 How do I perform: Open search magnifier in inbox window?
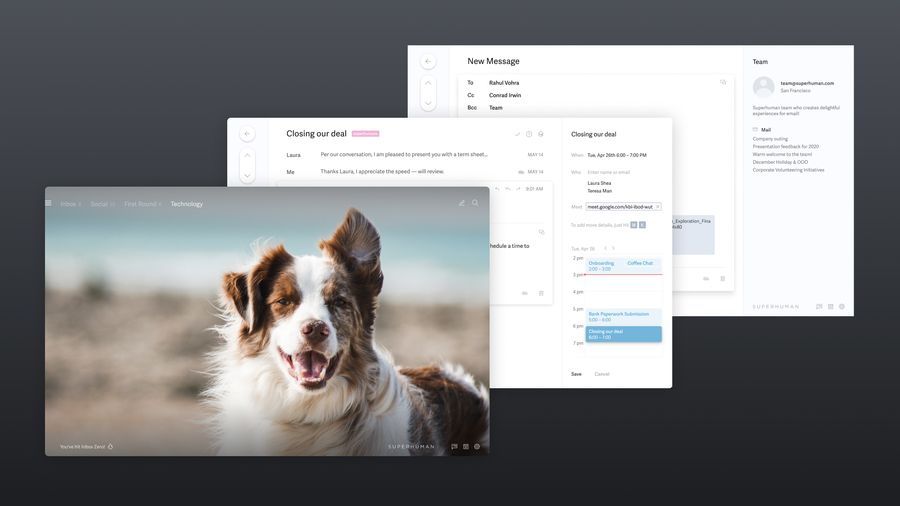[475, 203]
